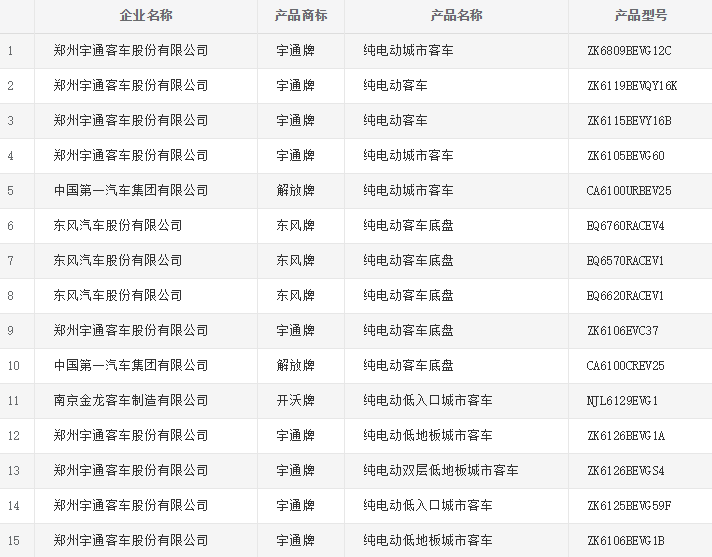Click 纯电动客车 product name in row 3

395,120
